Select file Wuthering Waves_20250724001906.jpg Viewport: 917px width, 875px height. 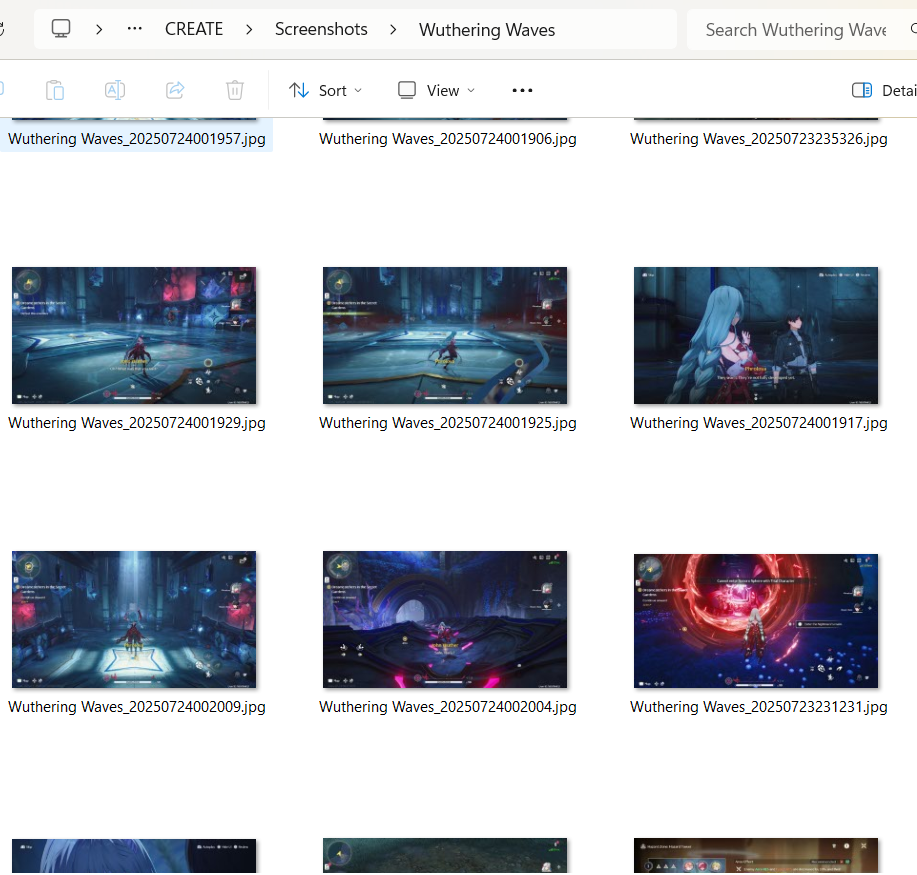pyautogui.click(x=447, y=139)
